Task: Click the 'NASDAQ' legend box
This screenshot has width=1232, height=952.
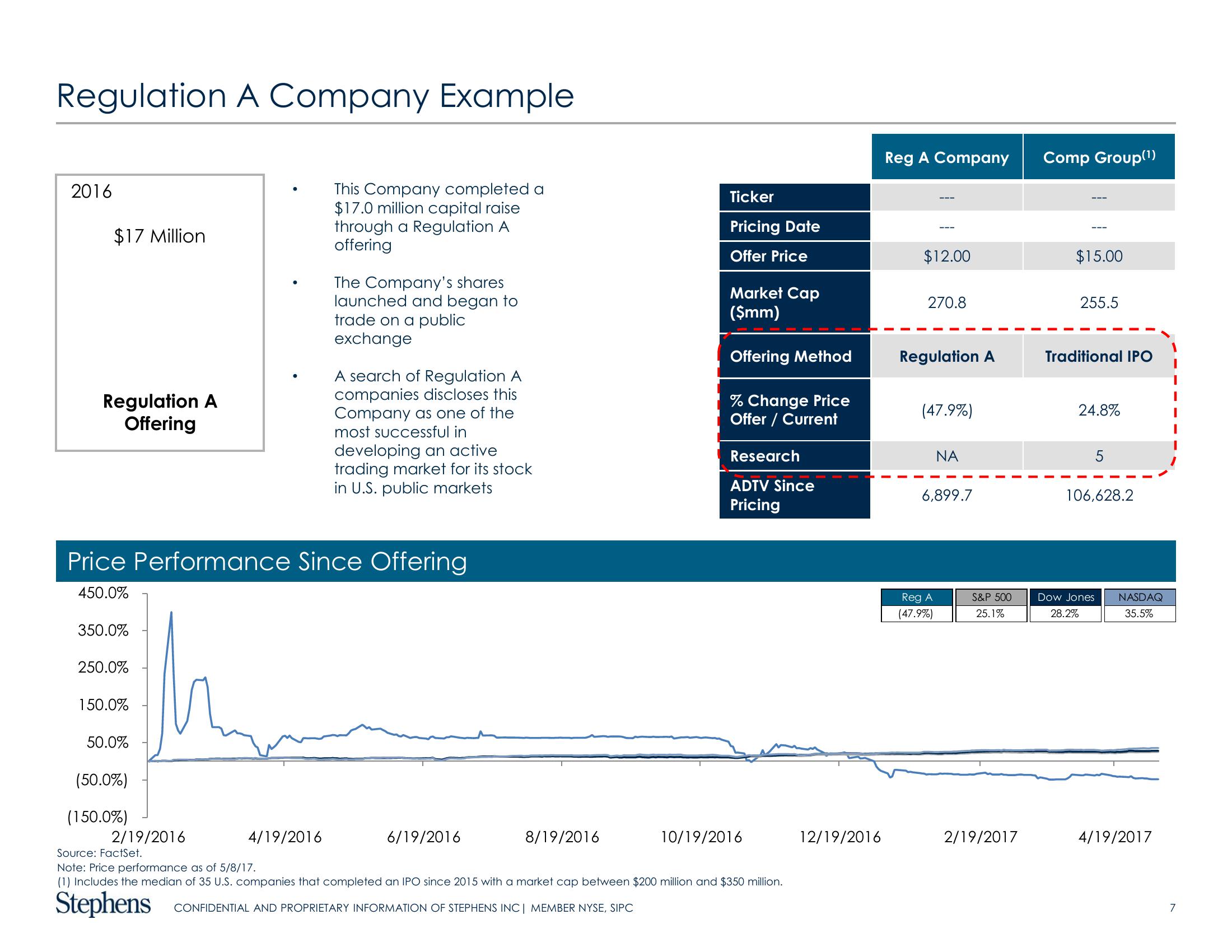Action: point(1140,598)
